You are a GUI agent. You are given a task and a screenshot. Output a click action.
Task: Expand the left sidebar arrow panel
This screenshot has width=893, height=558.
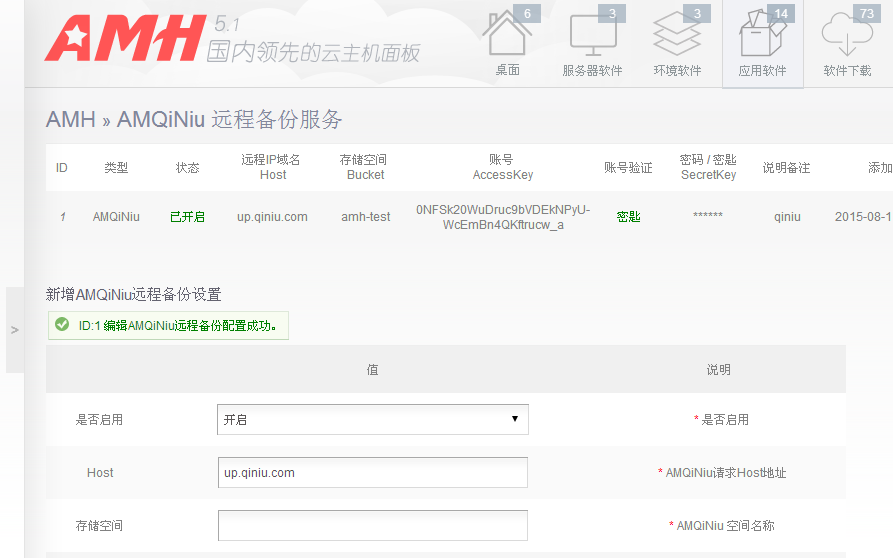click(14, 330)
